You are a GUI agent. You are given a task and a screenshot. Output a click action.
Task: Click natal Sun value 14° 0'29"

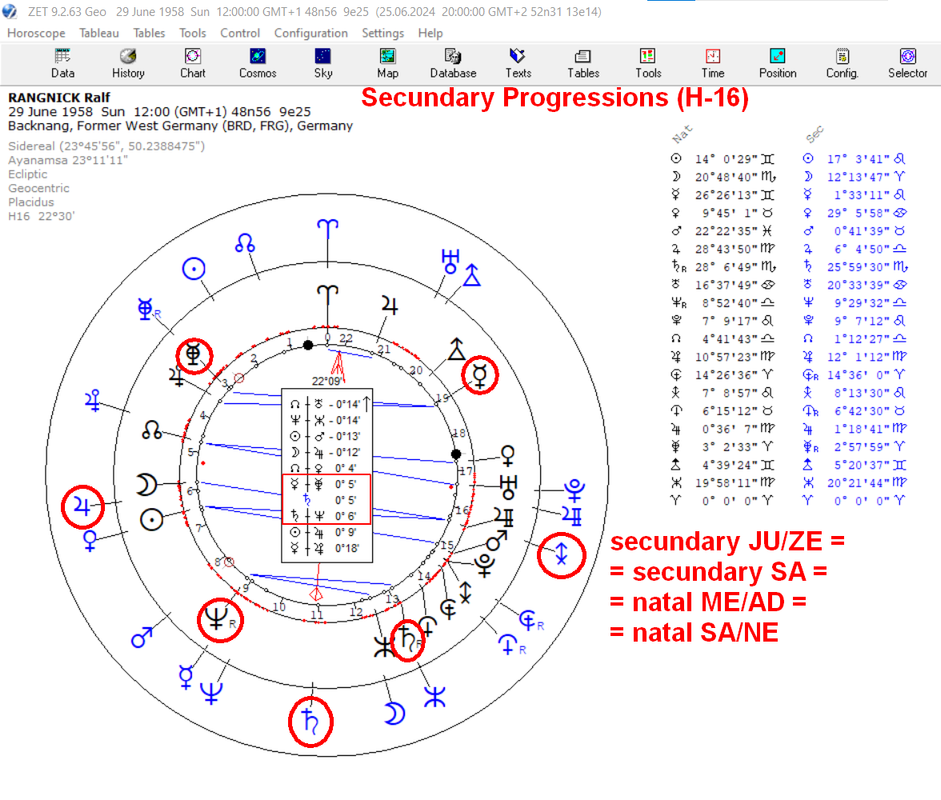tap(726, 159)
